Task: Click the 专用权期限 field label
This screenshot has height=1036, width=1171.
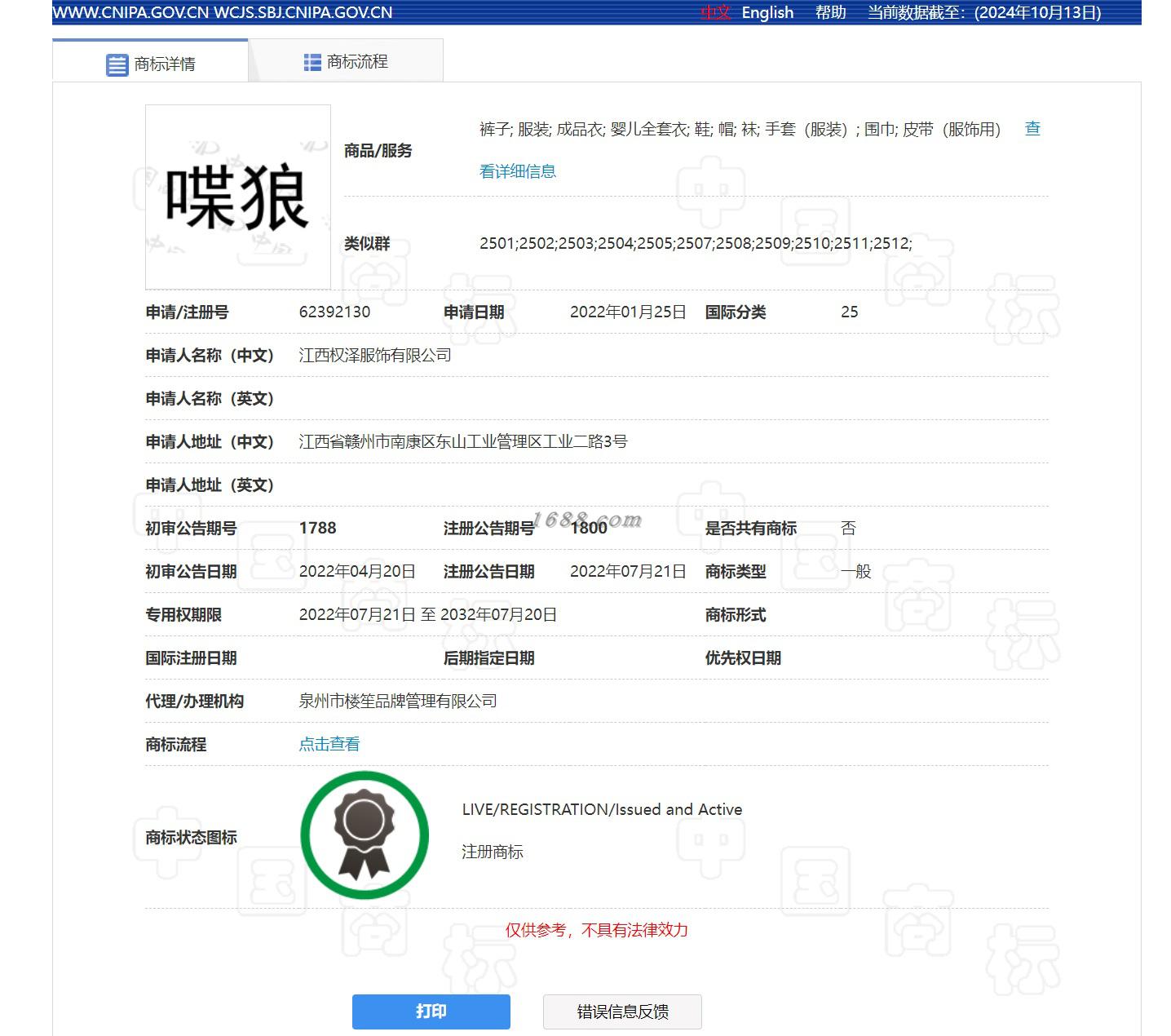Action: [x=183, y=614]
